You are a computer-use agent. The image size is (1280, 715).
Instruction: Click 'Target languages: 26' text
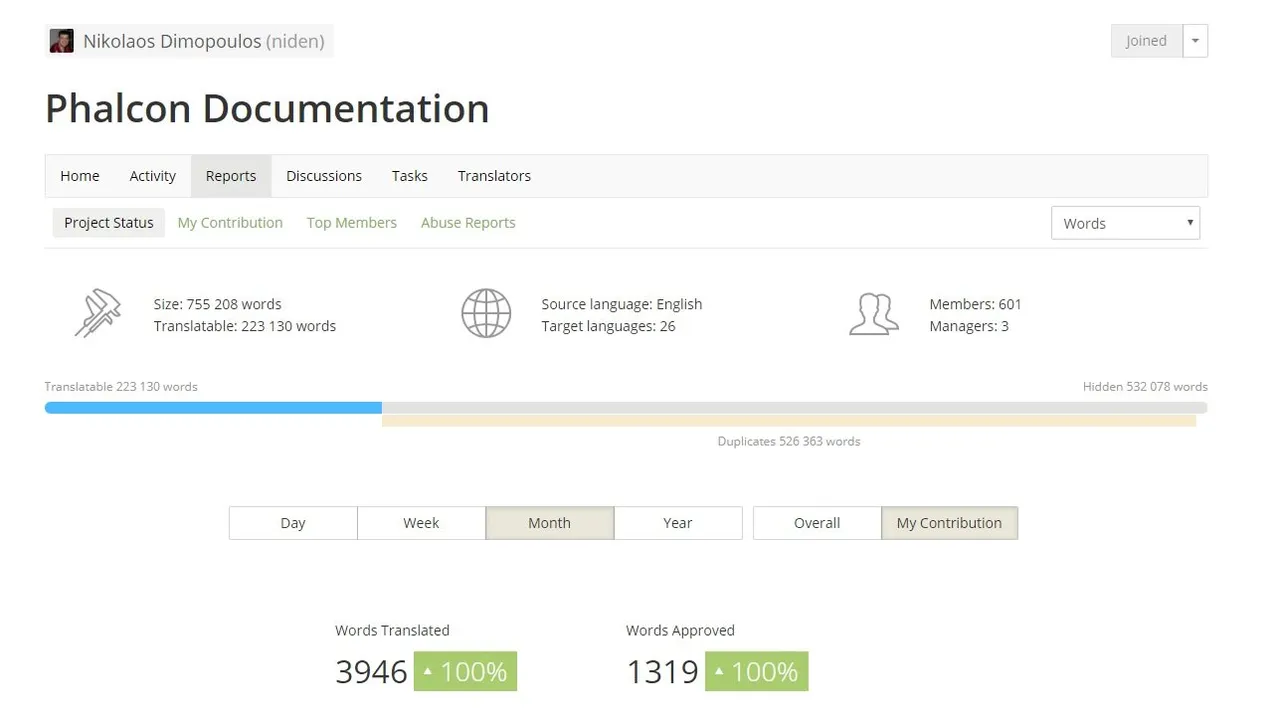point(608,326)
